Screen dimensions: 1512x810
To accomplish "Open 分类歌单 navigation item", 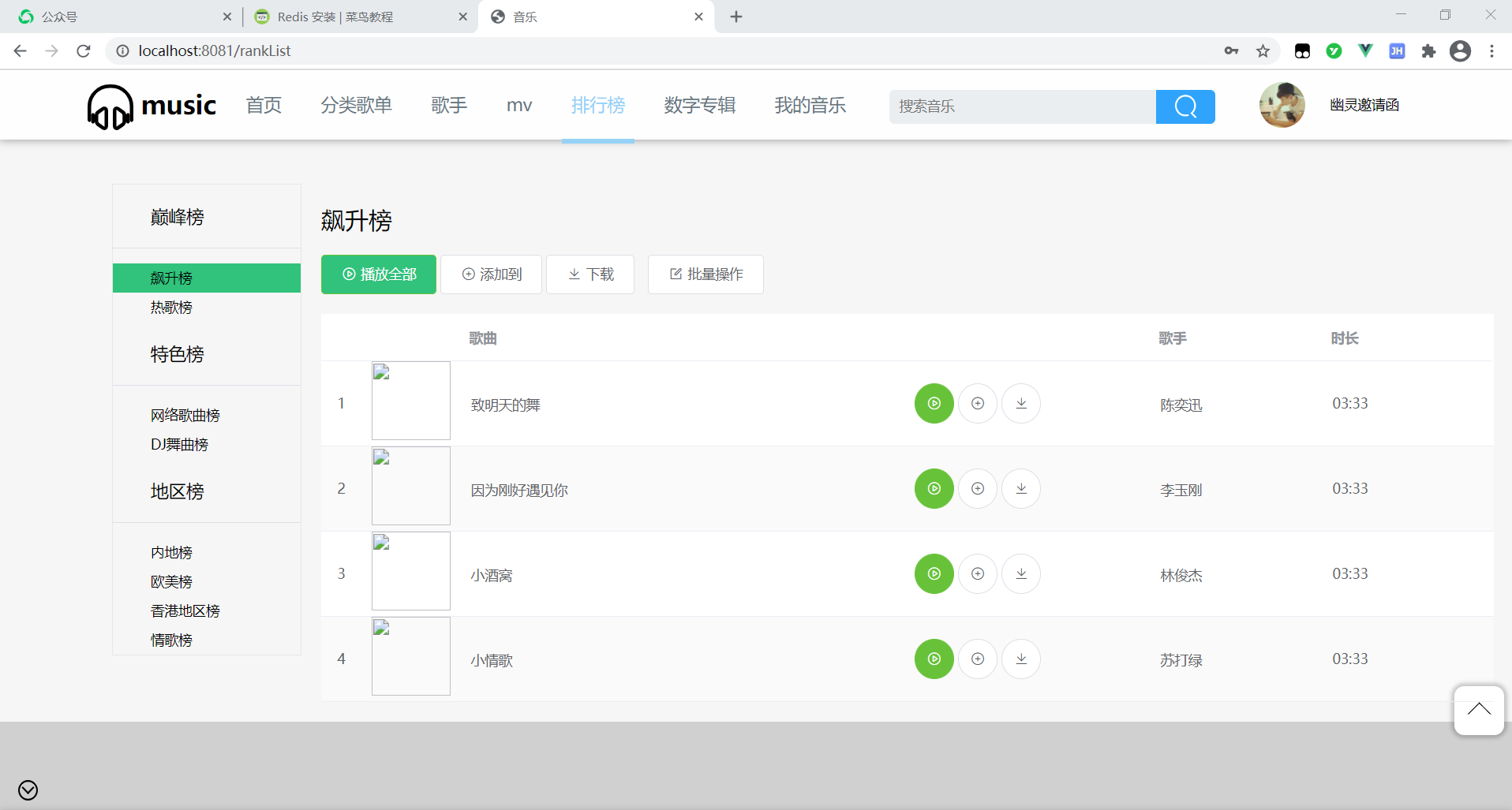I will tap(356, 105).
